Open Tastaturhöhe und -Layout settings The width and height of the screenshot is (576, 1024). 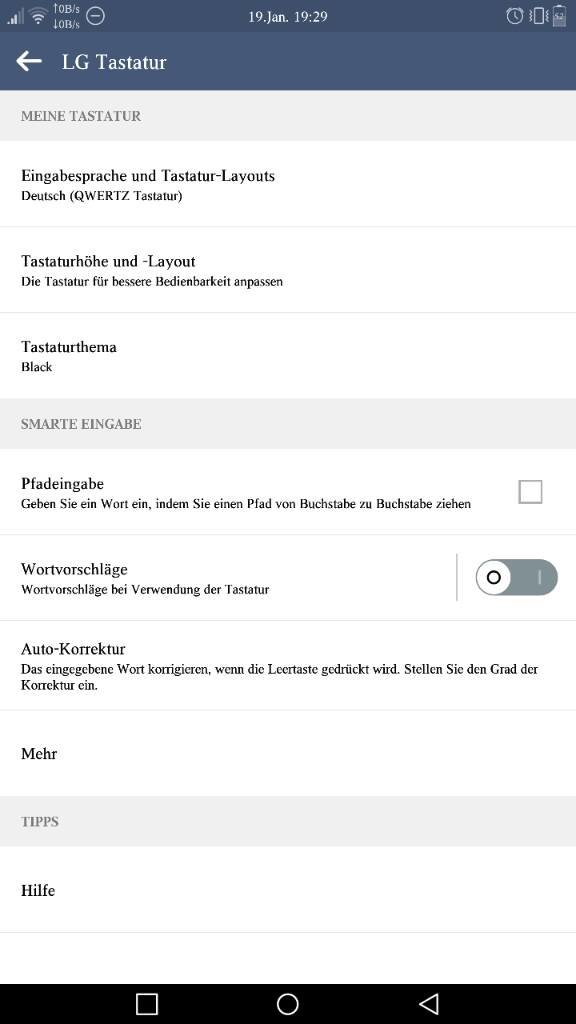click(288, 270)
